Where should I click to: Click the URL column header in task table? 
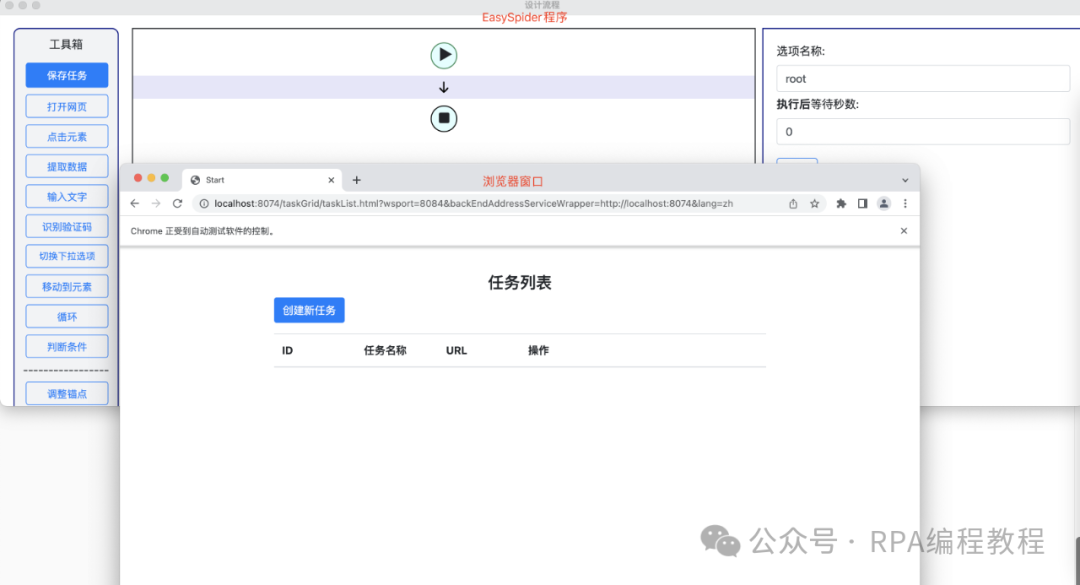click(456, 351)
